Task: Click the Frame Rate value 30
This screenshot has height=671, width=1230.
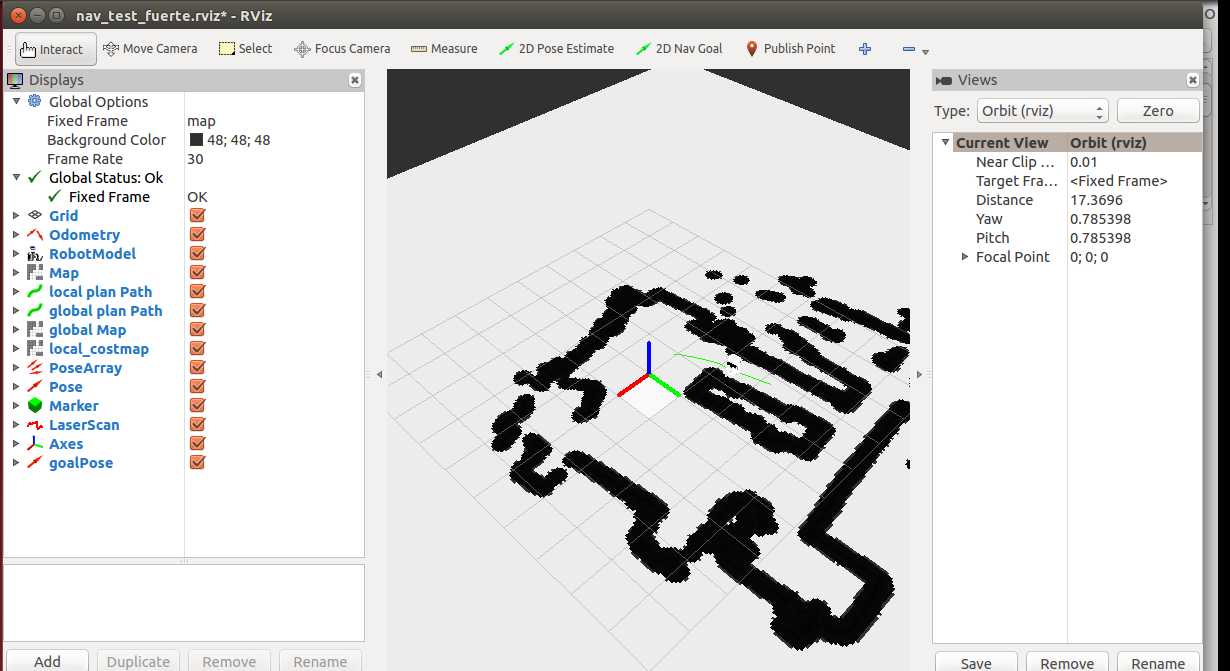Action: click(195, 159)
